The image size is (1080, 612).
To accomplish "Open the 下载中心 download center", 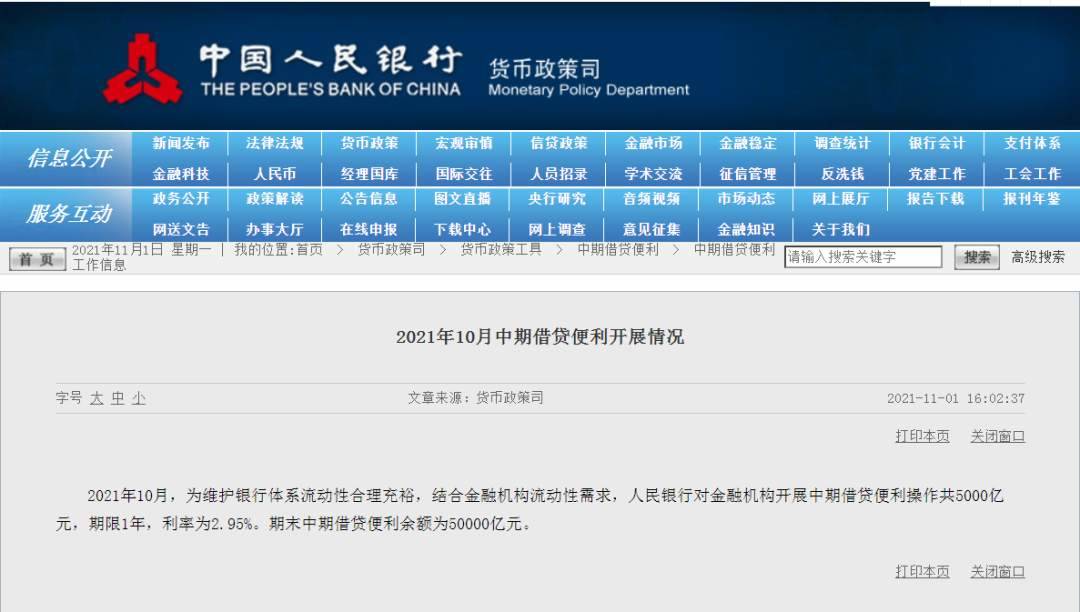I will pyautogui.click(x=463, y=229).
